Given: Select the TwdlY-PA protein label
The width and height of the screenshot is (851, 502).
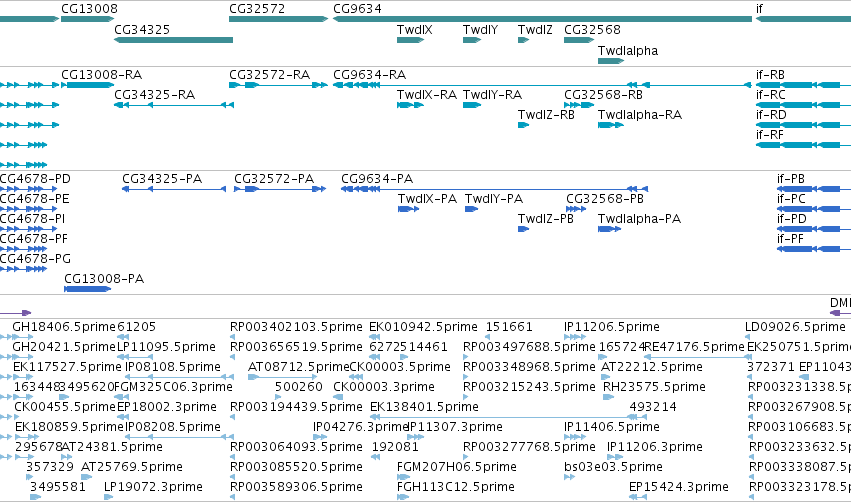Looking at the screenshot, I should click(494, 199).
